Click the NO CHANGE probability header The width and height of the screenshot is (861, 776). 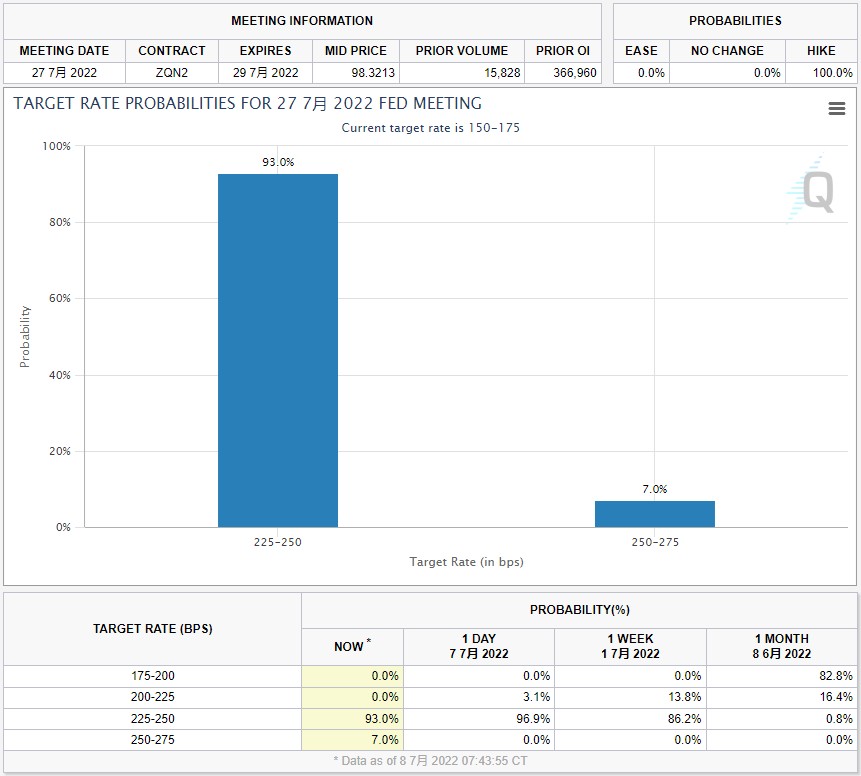click(x=727, y=51)
